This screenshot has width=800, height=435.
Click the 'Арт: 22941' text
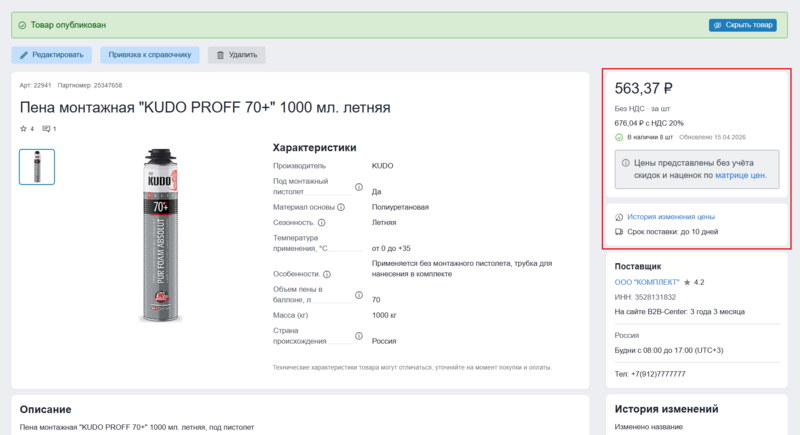pyautogui.click(x=35, y=86)
